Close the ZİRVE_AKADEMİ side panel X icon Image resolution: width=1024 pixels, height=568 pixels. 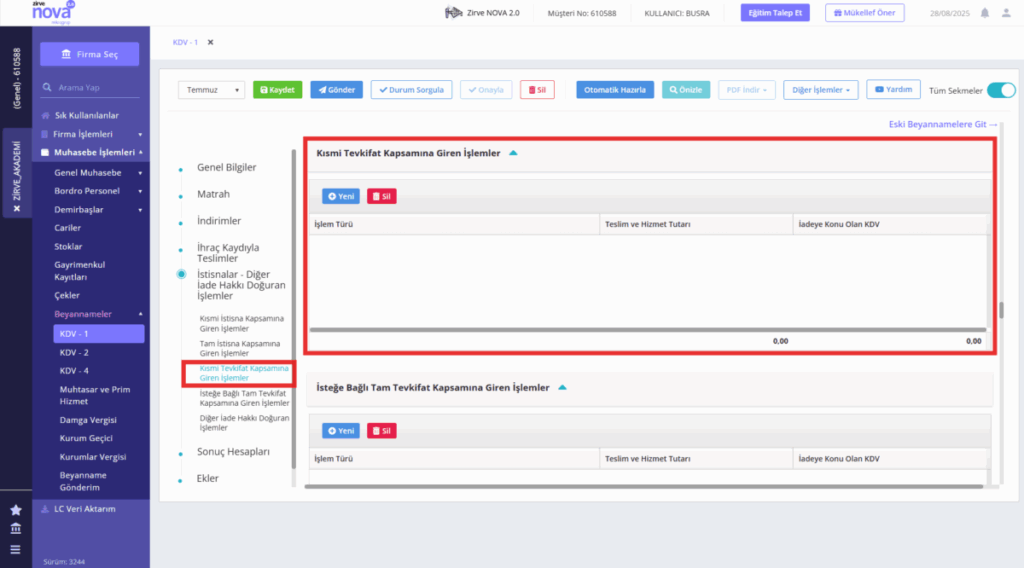[x=17, y=208]
